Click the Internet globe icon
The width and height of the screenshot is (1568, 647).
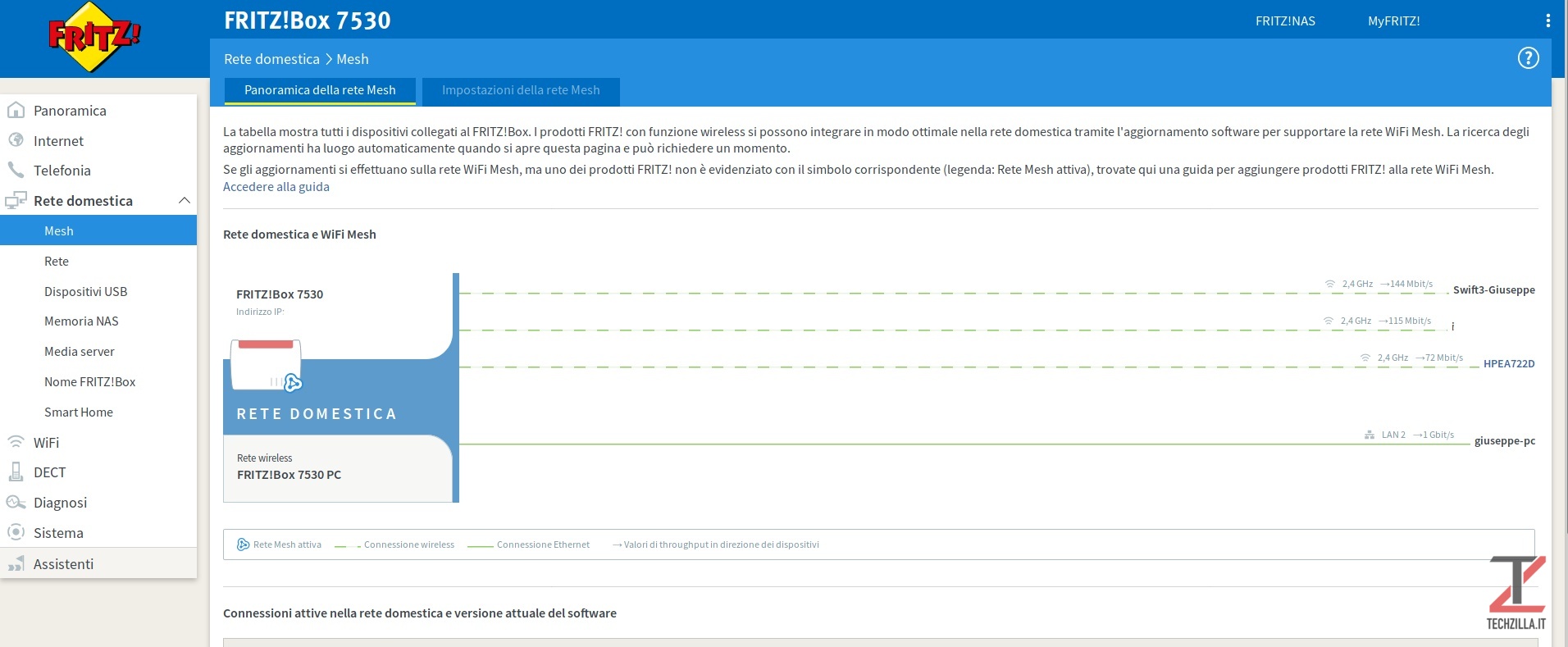coord(16,140)
